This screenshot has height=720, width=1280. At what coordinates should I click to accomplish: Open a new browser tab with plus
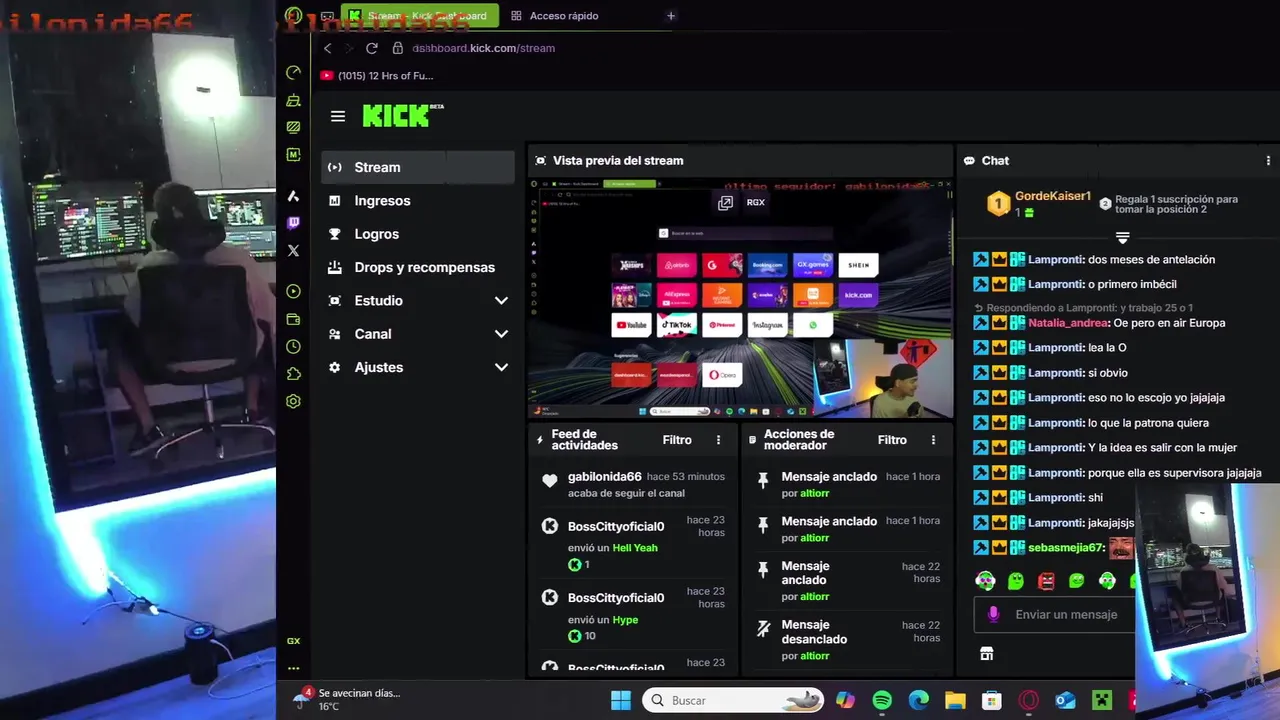tap(671, 16)
